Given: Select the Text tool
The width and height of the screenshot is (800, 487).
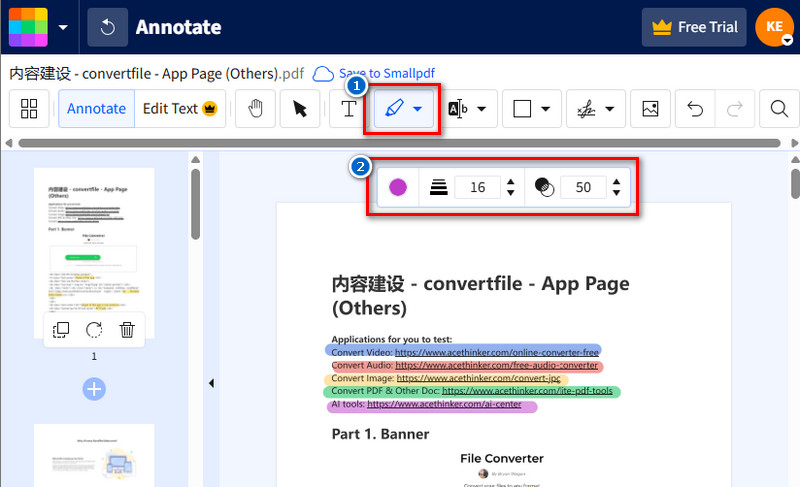Looking at the screenshot, I should click(x=349, y=109).
